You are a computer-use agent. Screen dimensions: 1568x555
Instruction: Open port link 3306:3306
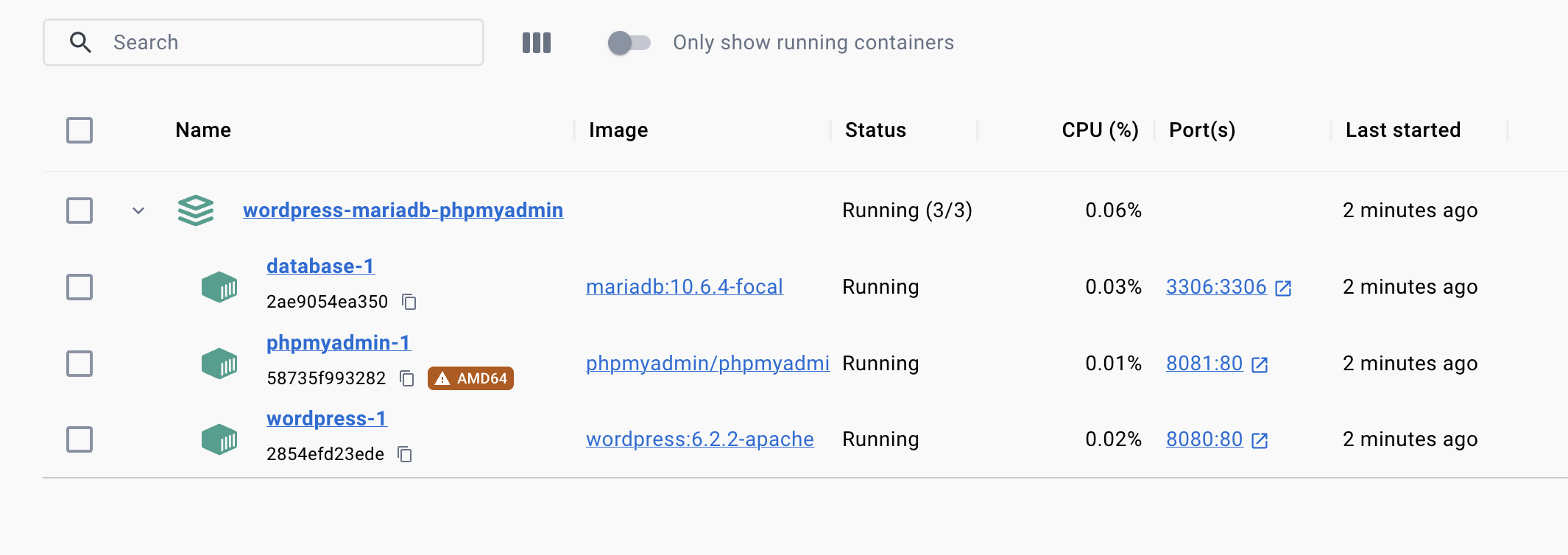tap(1216, 287)
